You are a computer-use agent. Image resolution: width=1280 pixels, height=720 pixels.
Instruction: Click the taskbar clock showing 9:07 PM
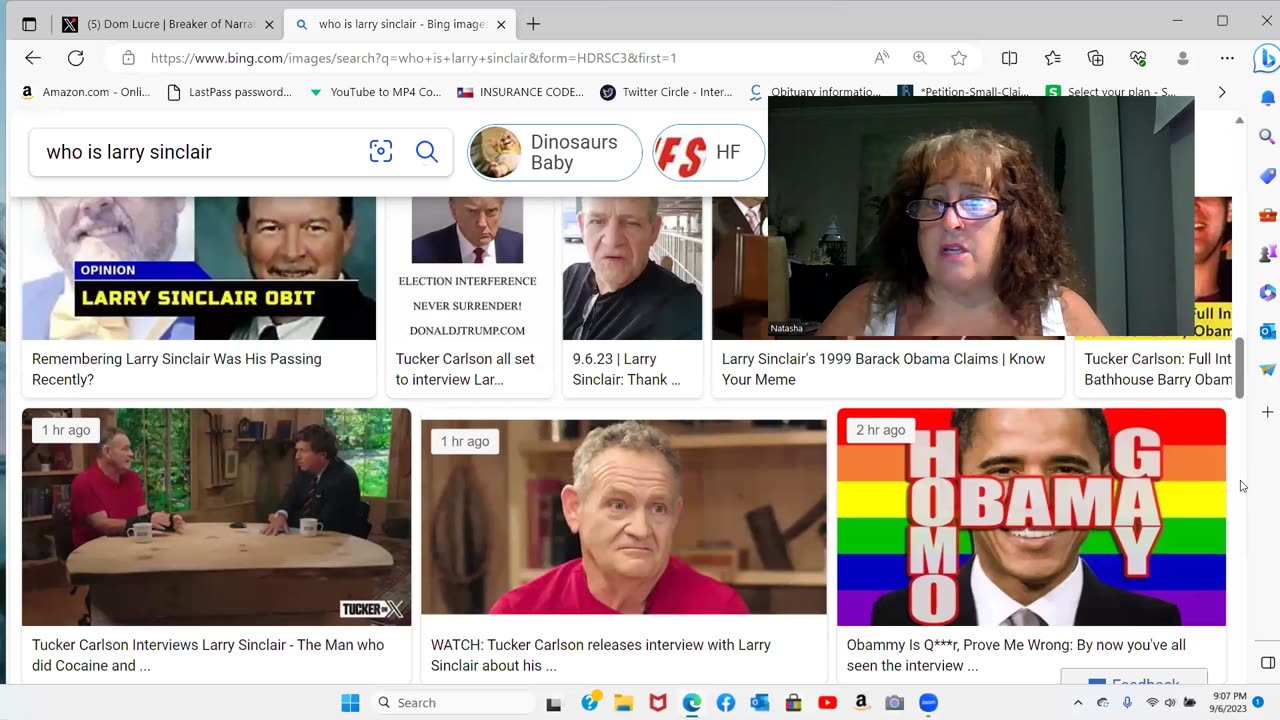[1230, 703]
